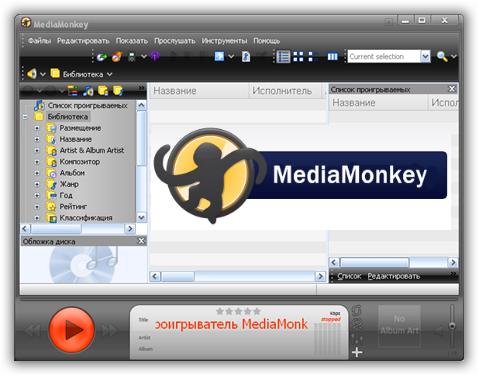Click the tree panel music note folder icon

pyautogui.click(x=88, y=91)
